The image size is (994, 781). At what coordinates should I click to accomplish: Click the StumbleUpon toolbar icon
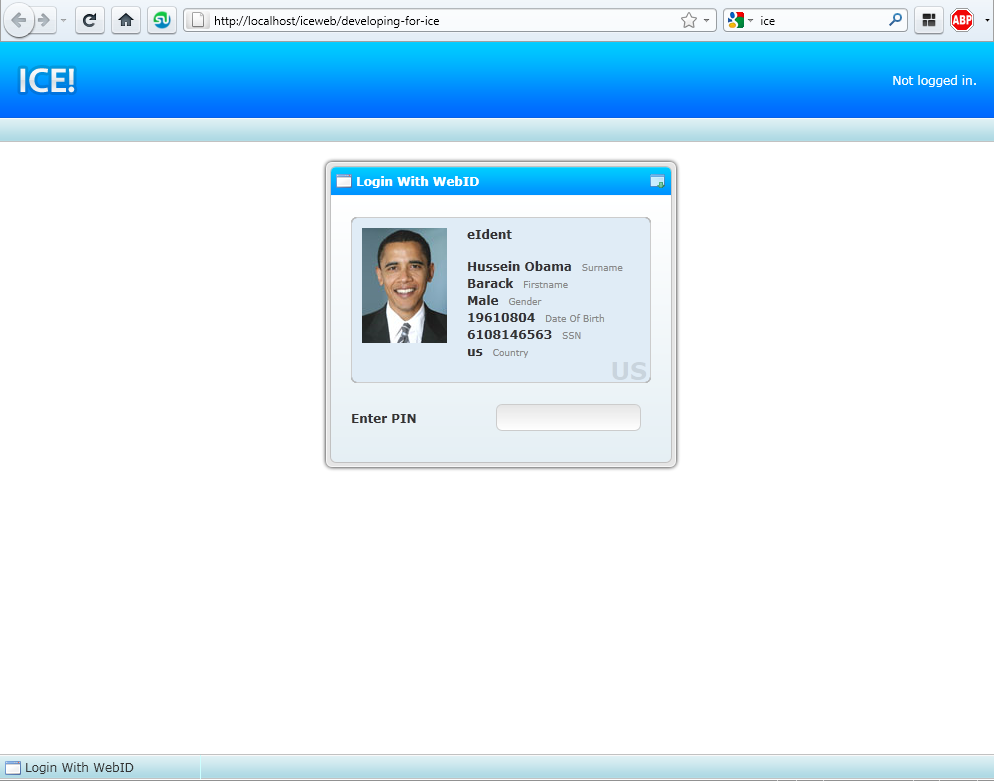point(162,20)
